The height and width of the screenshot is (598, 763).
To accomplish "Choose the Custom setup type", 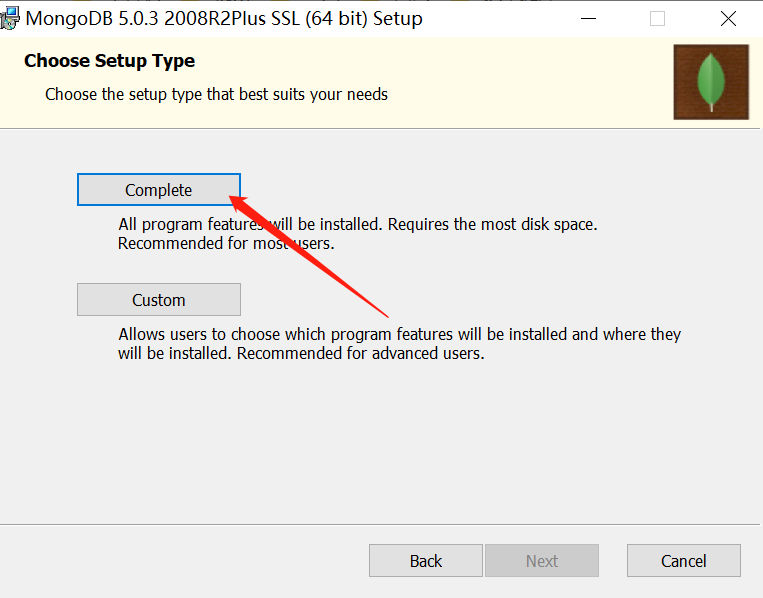I will 159,300.
